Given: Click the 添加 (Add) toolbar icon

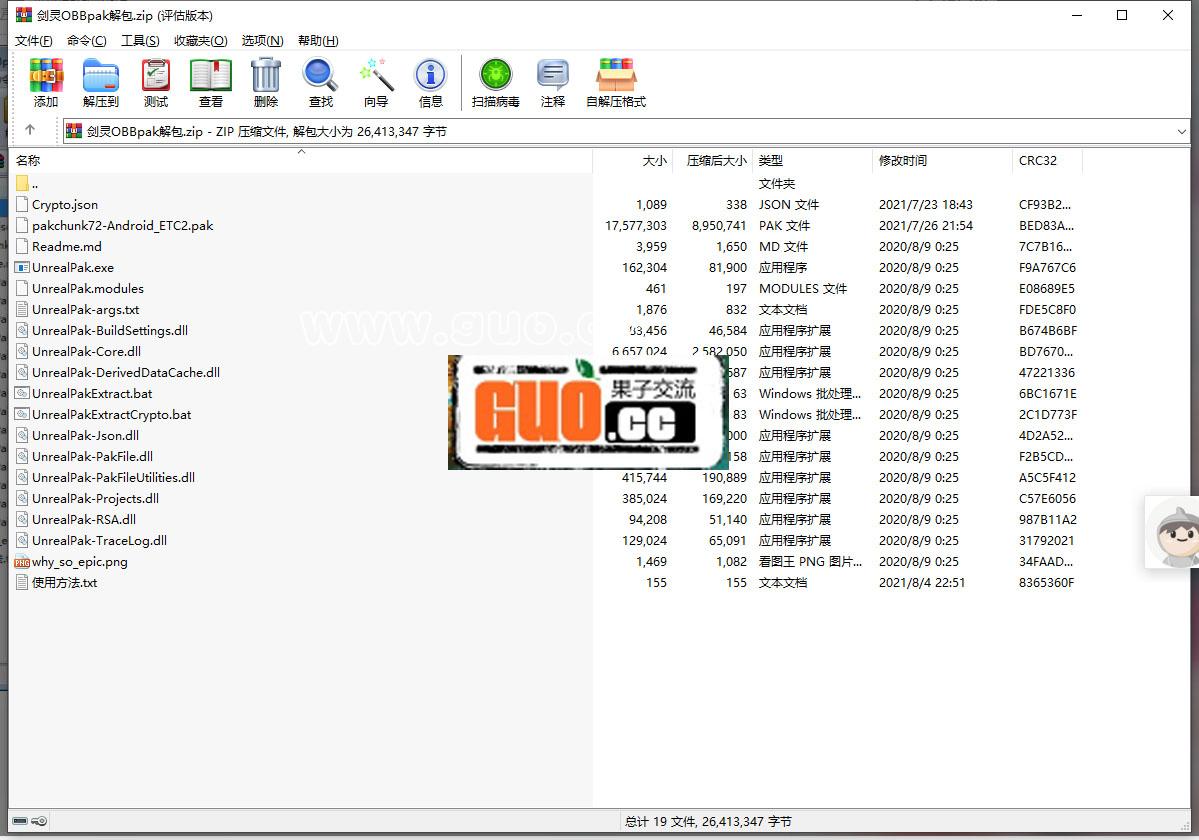Looking at the screenshot, I should pyautogui.click(x=46, y=76).
